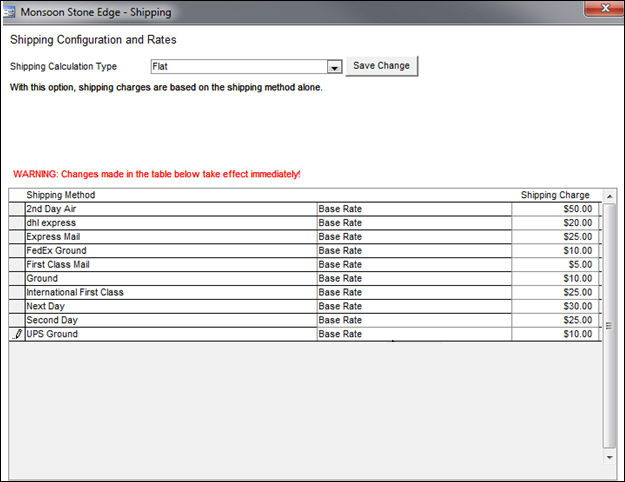This screenshot has width=625, height=482.
Task: Select FedEx Ground Base Rate cell
Action: point(413,251)
